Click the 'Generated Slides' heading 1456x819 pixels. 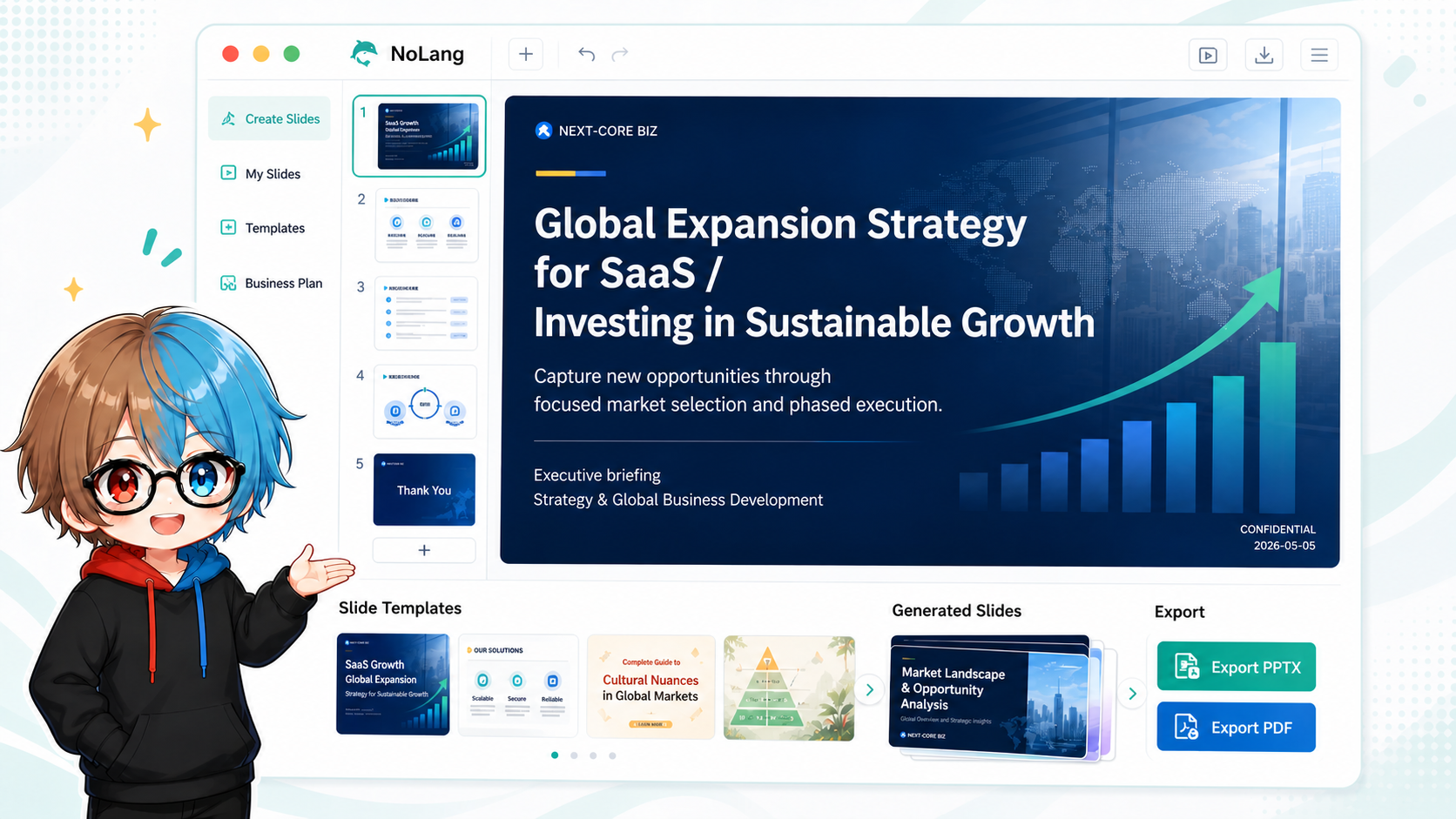pyautogui.click(x=956, y=611)
